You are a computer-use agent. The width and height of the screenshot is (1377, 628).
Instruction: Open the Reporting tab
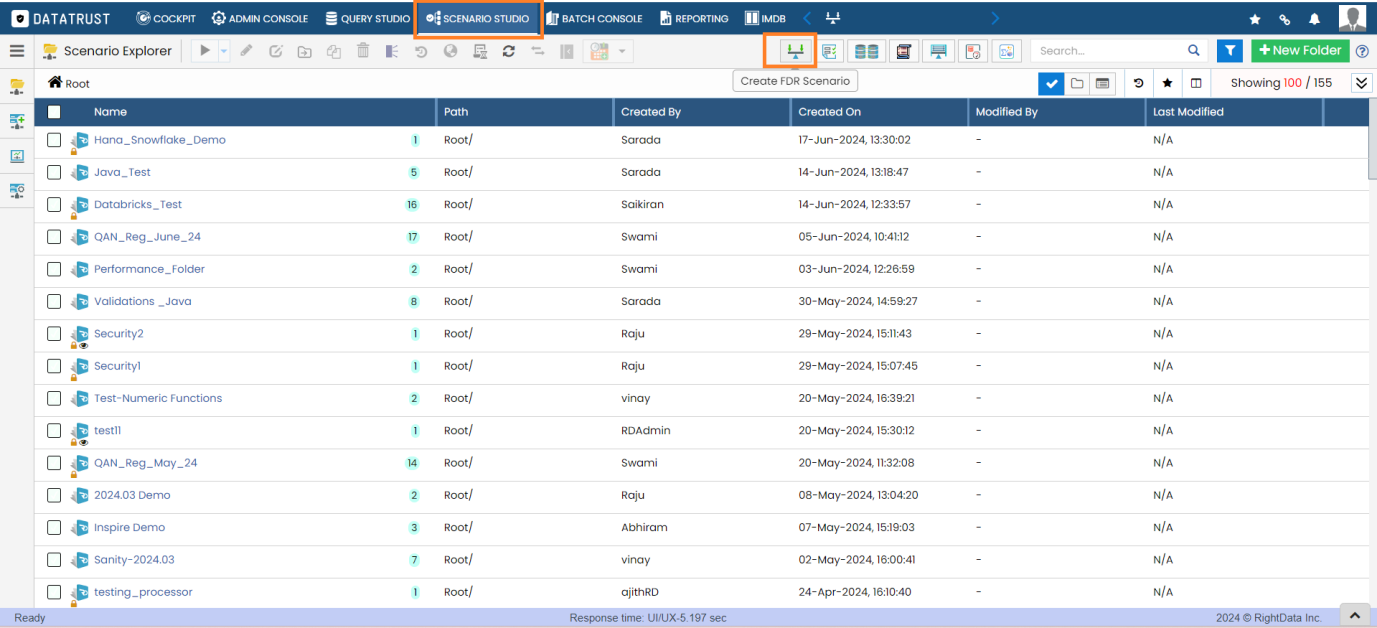(694, 18)
